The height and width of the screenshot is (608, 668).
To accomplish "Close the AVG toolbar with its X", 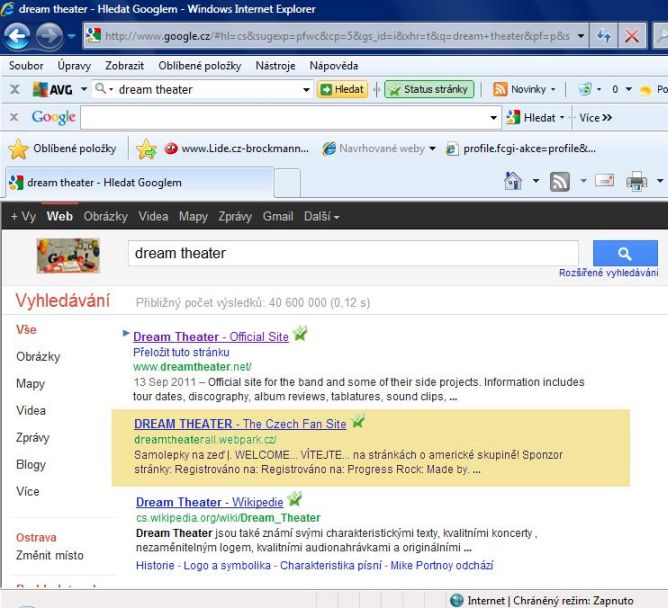I will click(14, 90).
